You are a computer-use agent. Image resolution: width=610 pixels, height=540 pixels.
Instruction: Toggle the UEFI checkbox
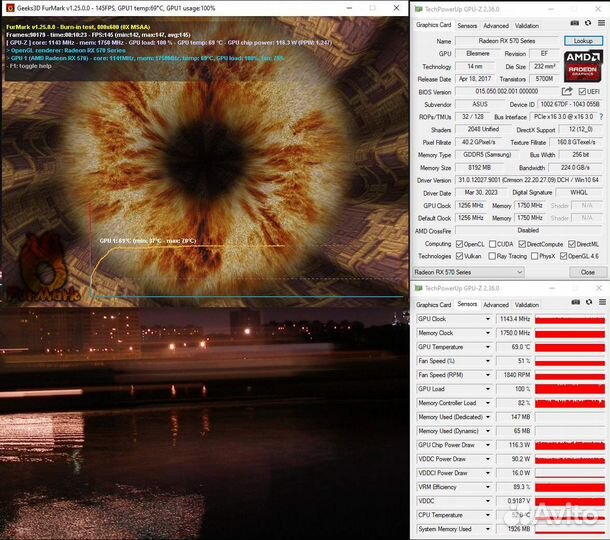coord(582,91)
